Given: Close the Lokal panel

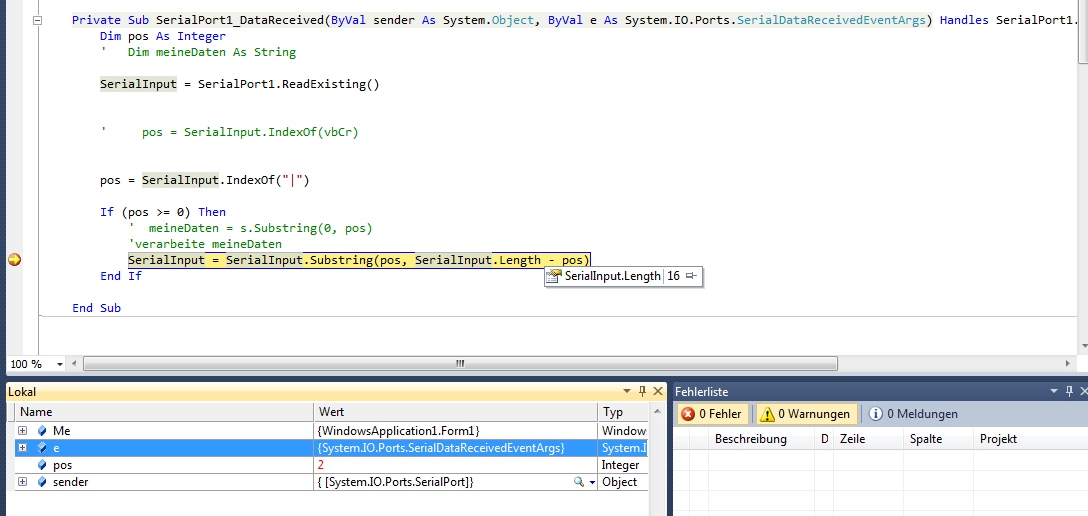Looking at the screenshot, I should point(658,392).
